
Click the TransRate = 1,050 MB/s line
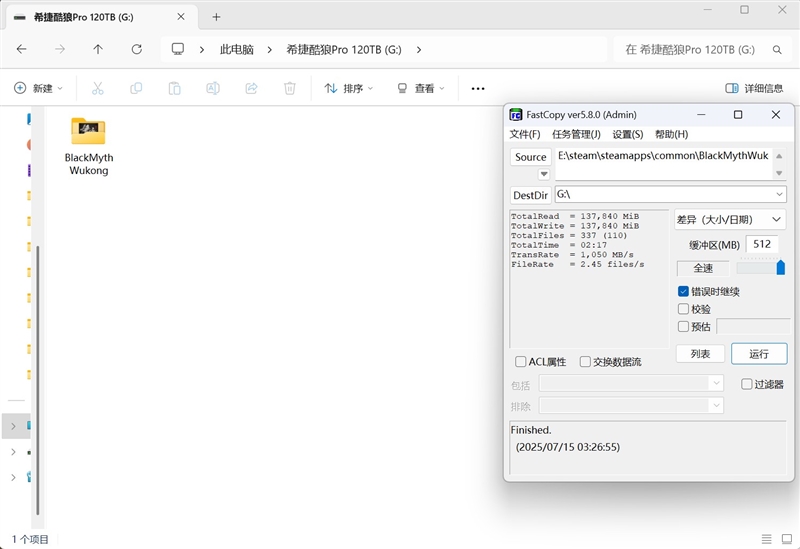point(572,255)
